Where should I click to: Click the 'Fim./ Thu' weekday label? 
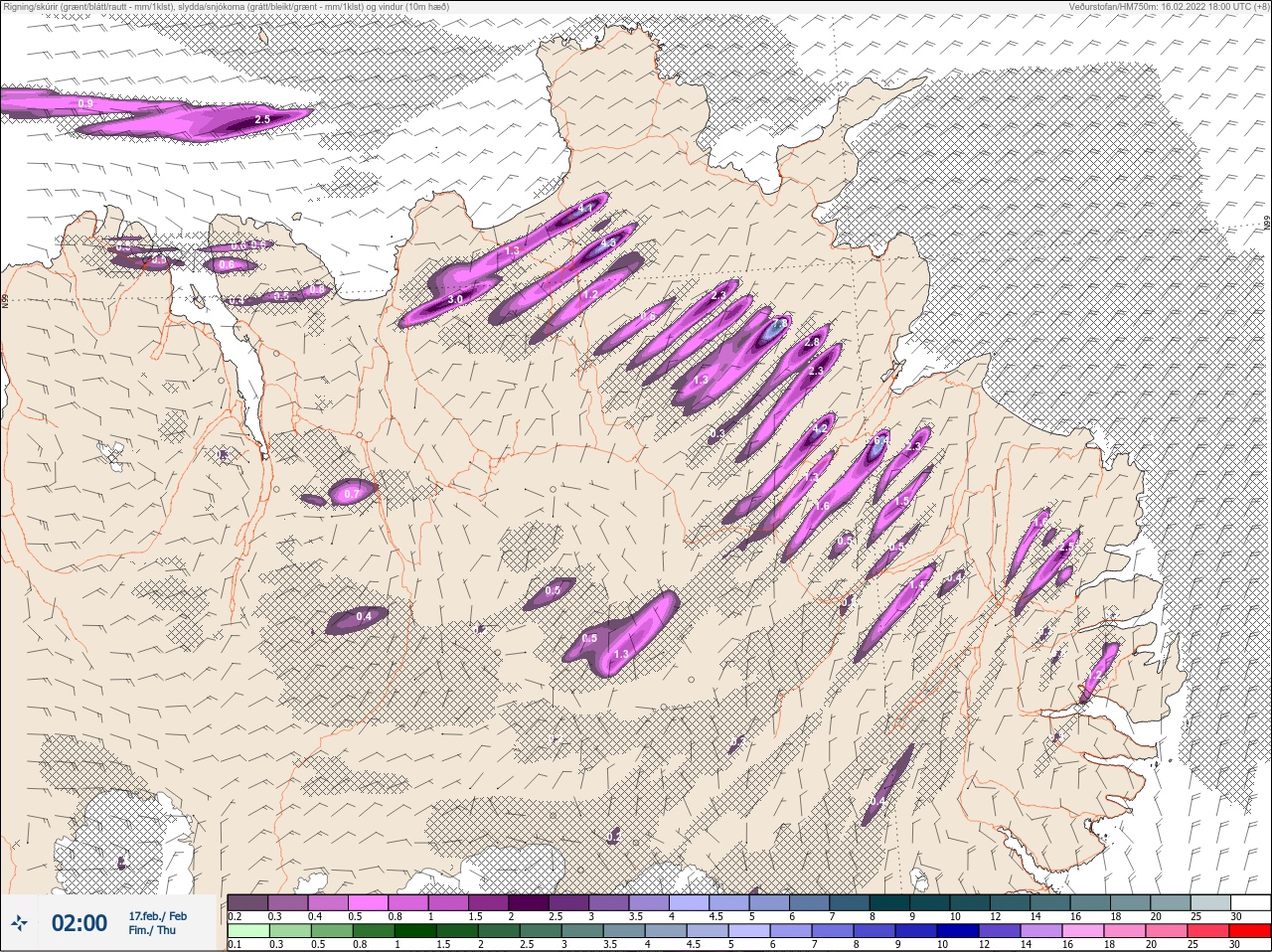point(152,930)
